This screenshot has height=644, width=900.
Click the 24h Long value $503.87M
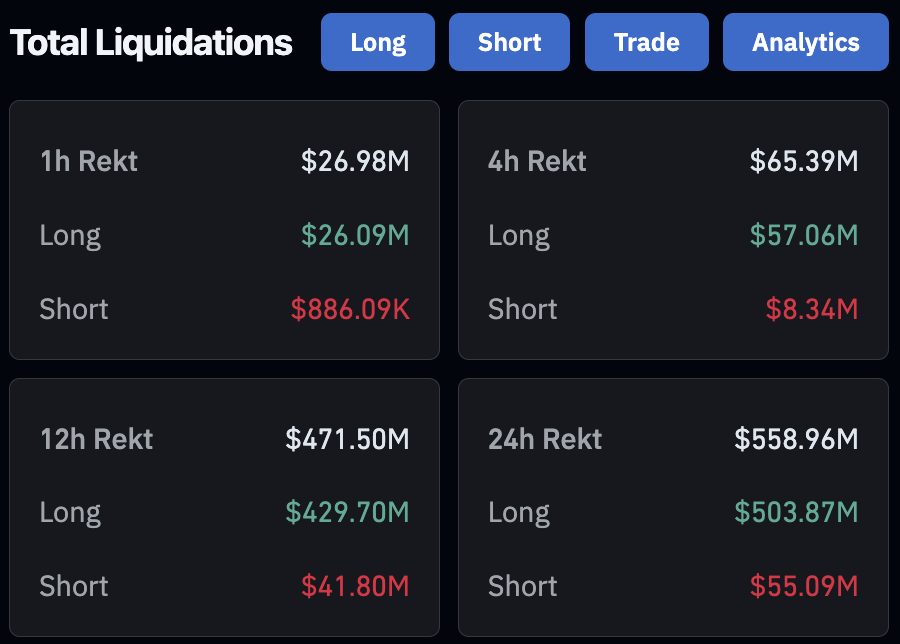(x=796, y=512)
